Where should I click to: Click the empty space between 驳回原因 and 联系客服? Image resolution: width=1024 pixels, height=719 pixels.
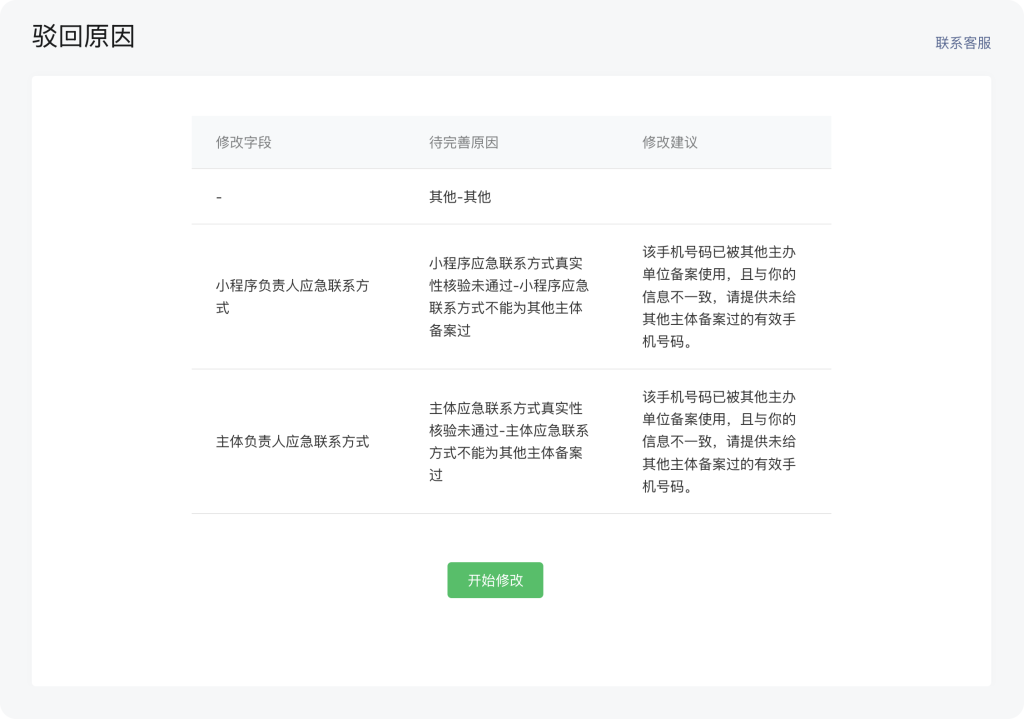[x=530, y=40]
